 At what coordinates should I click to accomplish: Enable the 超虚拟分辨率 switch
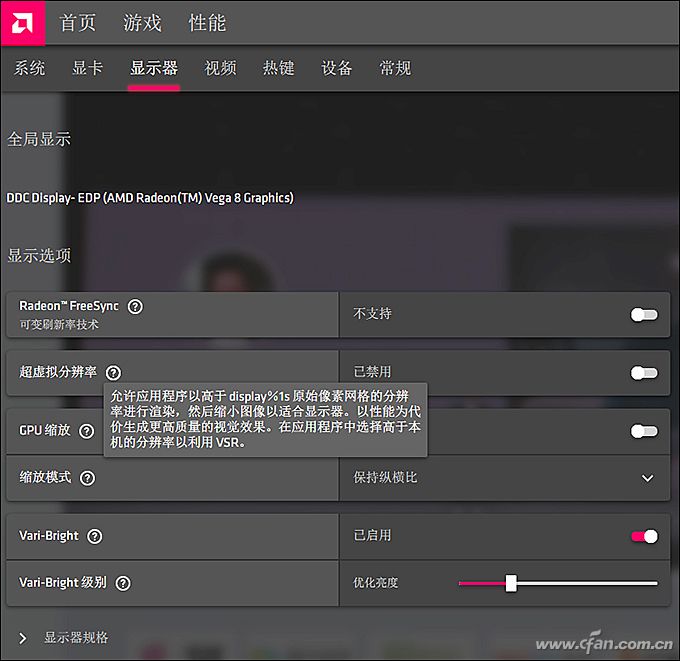tap(644, 373)
